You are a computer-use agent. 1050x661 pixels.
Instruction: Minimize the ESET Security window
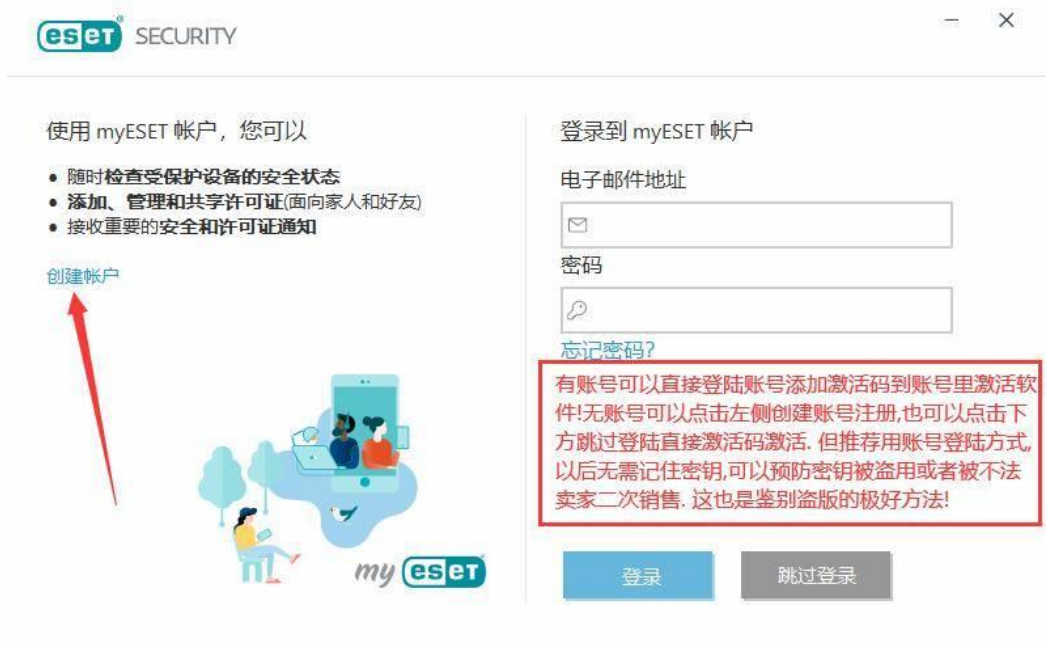951,21
